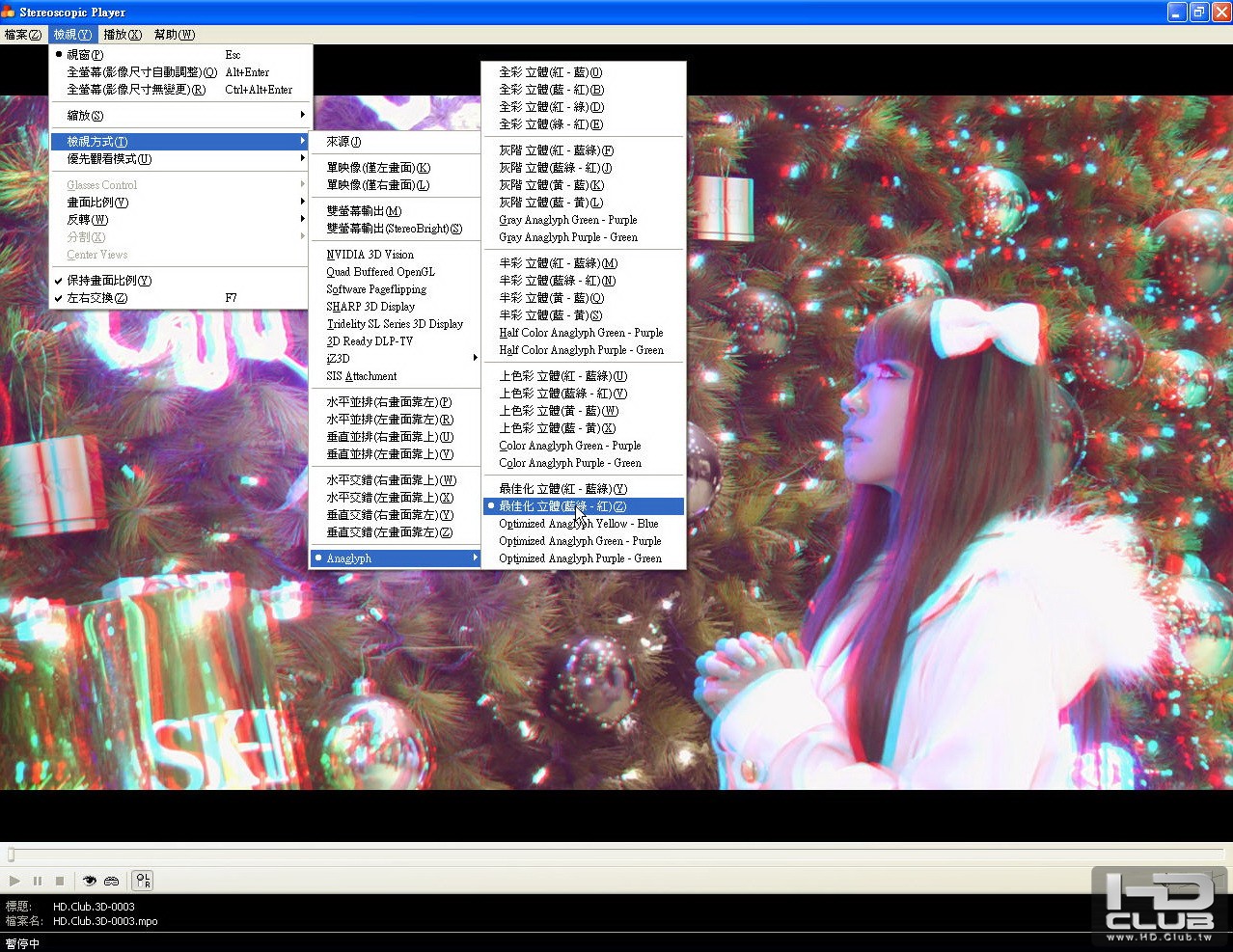Choose 灰階 立體(紅 - 藍綠)(F) anaglyph
The image size is (1233, 952).
pyautogui.click(x=584, y=150)
